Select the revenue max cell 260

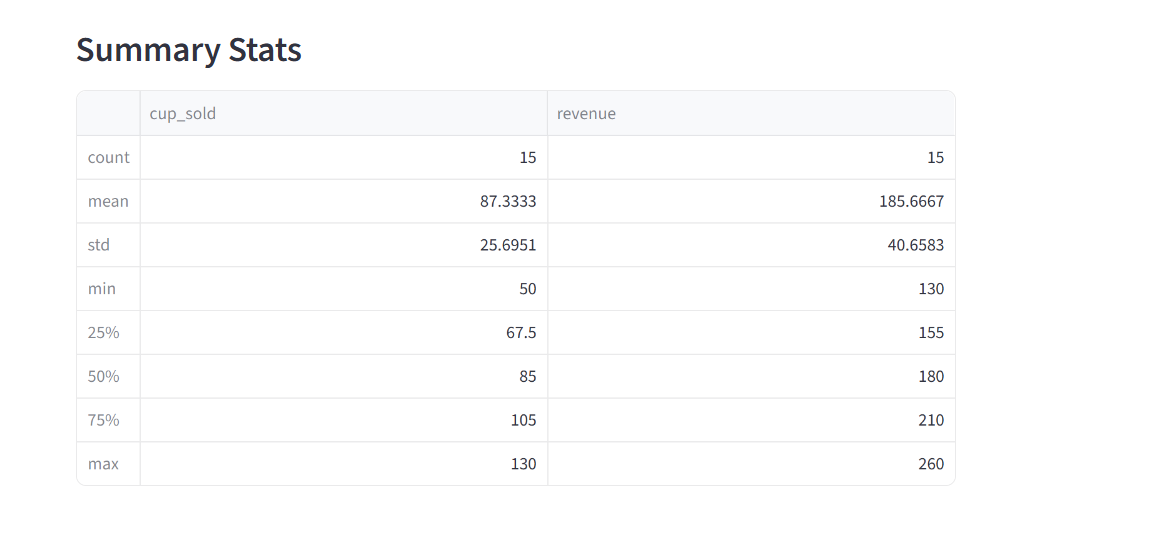point(751,464)
